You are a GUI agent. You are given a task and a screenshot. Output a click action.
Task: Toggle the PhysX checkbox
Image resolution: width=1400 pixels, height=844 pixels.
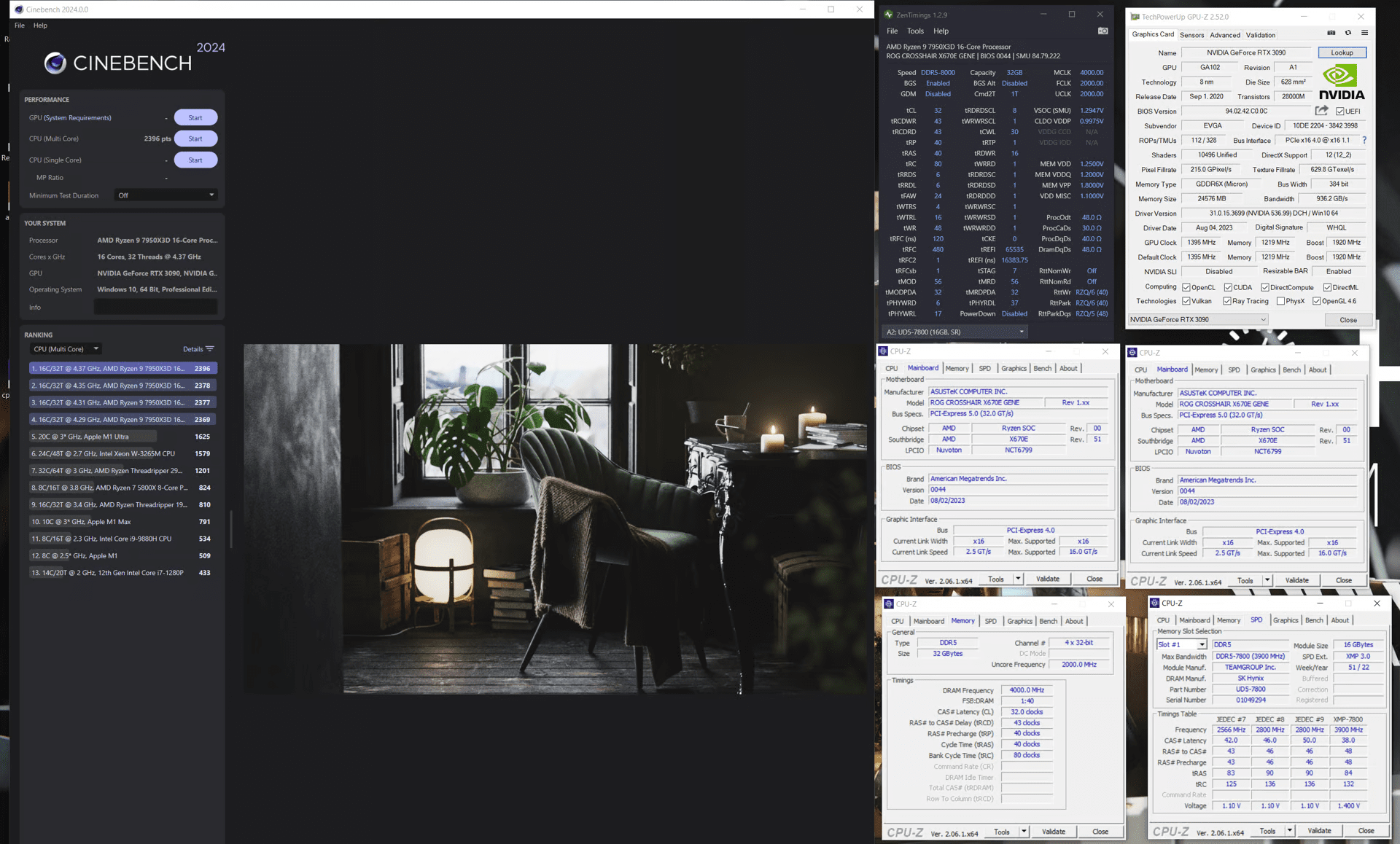(x=1280, y=301)
